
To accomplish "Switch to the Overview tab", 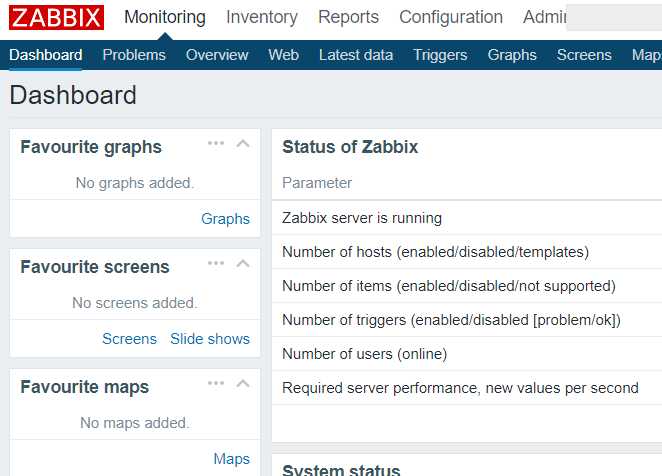I will pos(217,55).
